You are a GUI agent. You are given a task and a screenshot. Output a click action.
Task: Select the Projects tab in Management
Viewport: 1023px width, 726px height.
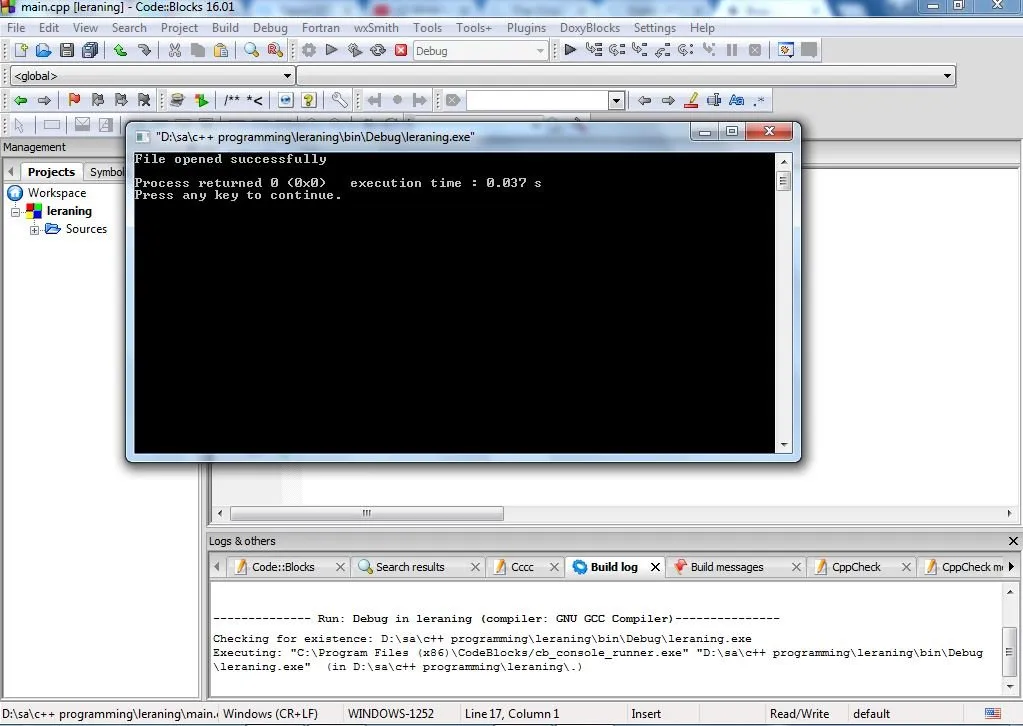click(51, 172)
